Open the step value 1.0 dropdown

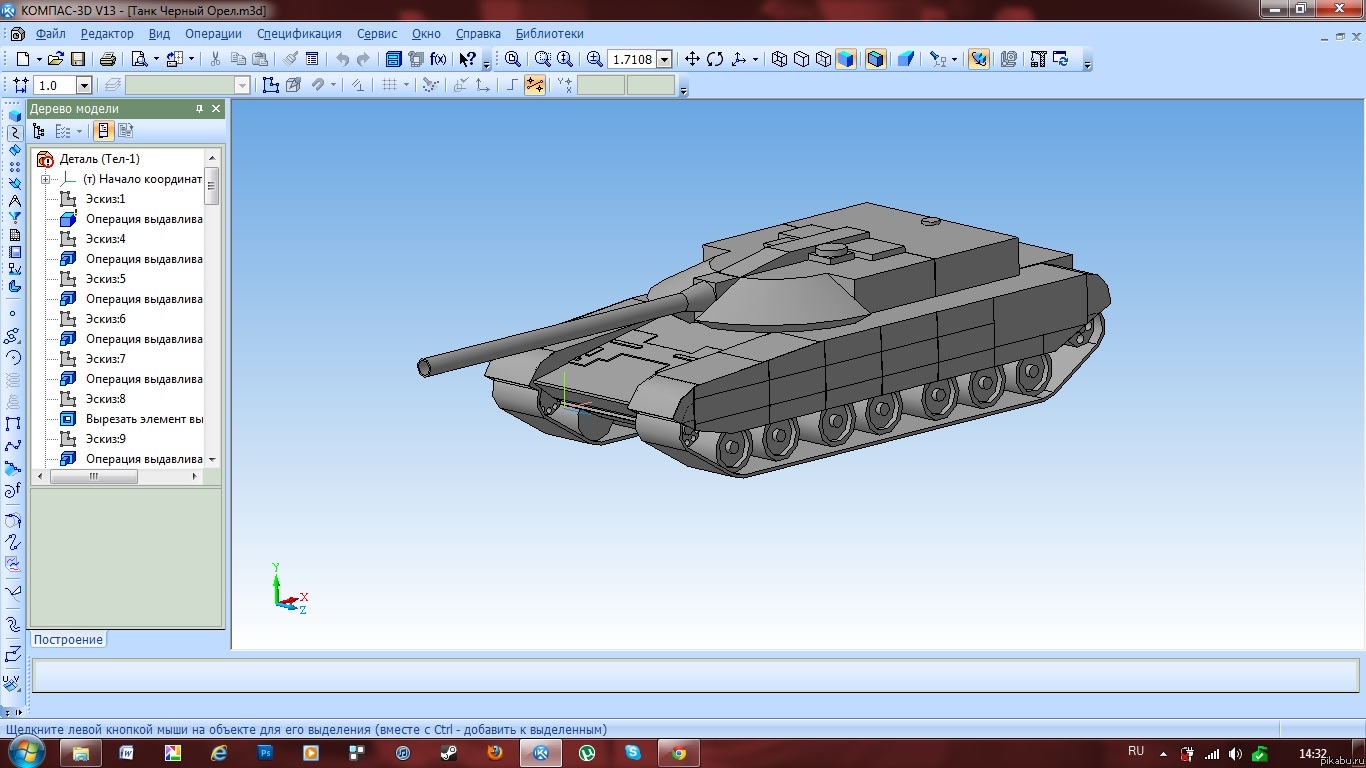[84, 86]
